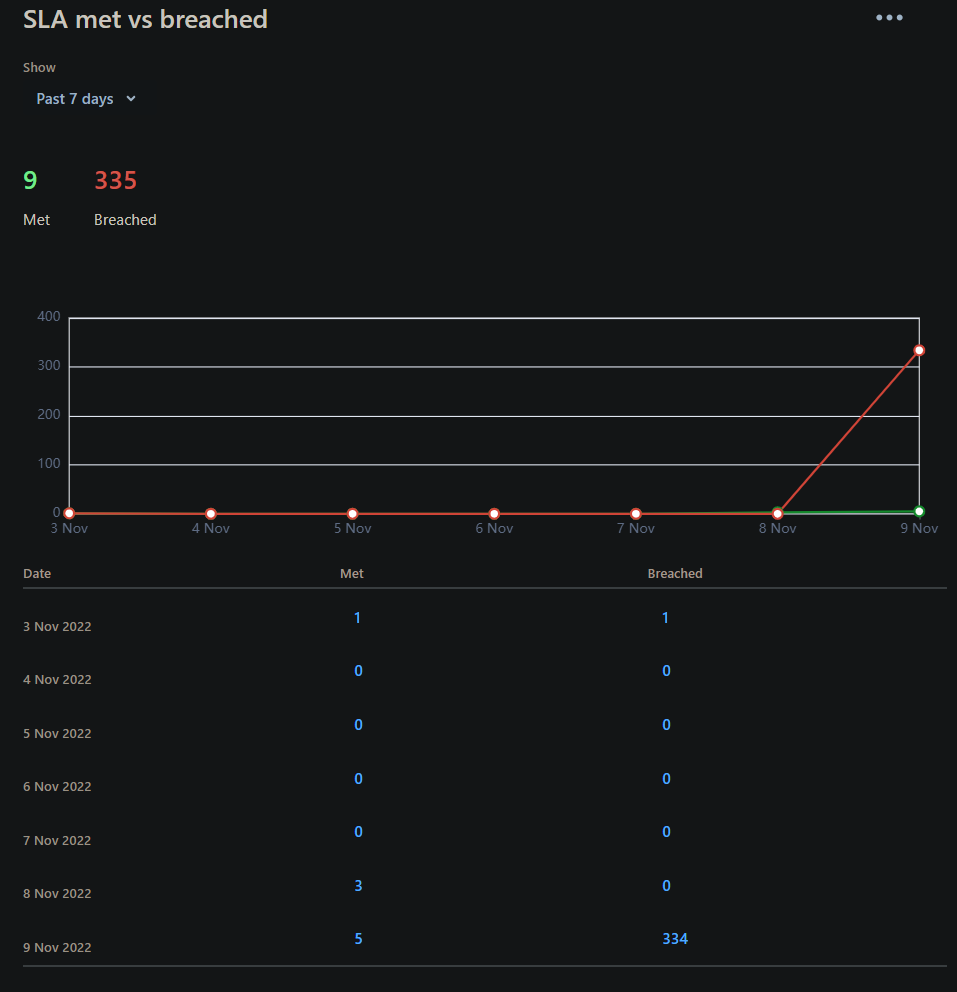The image size is (957, 992).
Task: Toggle the Breached series via its red total
Action: (115, 180)
